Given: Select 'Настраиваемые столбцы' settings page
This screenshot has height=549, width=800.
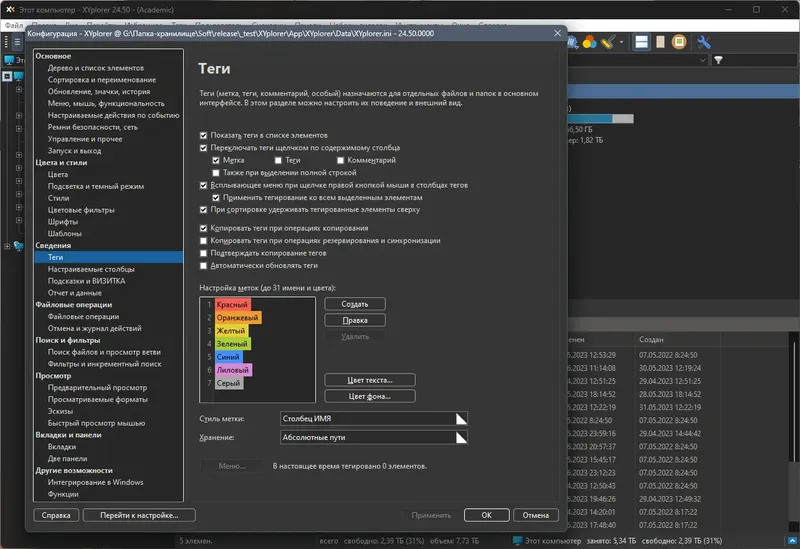Looking at the screenshot, I should pyautogui.click(x=91, y=269).
